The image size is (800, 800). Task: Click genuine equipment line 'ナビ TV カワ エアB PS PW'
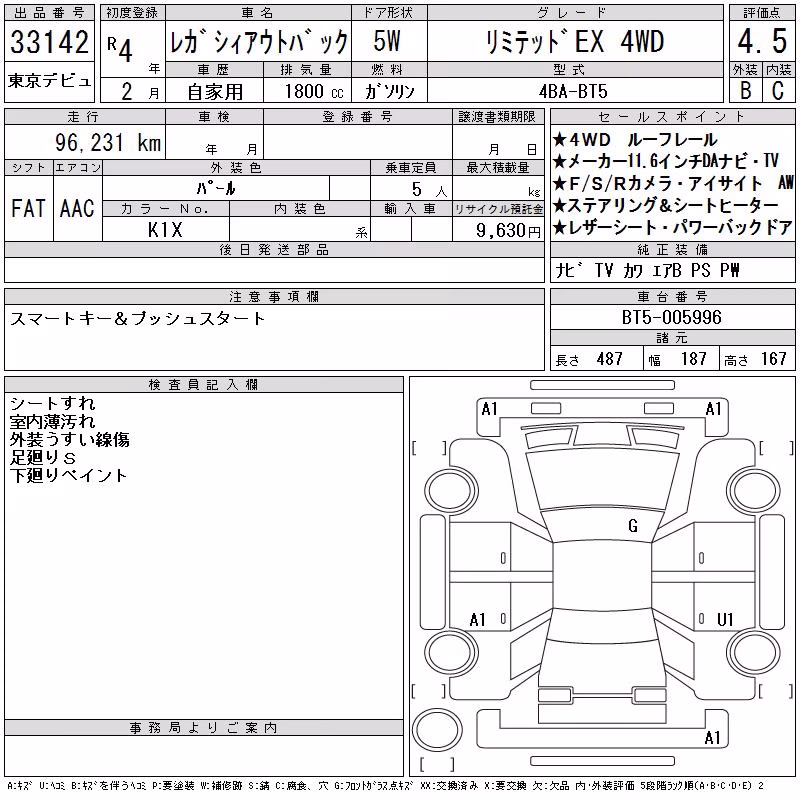[x=647, y=270]
